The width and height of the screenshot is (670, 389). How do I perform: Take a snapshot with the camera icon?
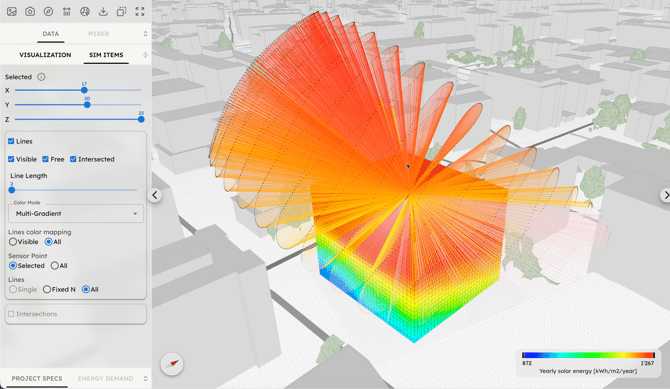tap(30, 12)
